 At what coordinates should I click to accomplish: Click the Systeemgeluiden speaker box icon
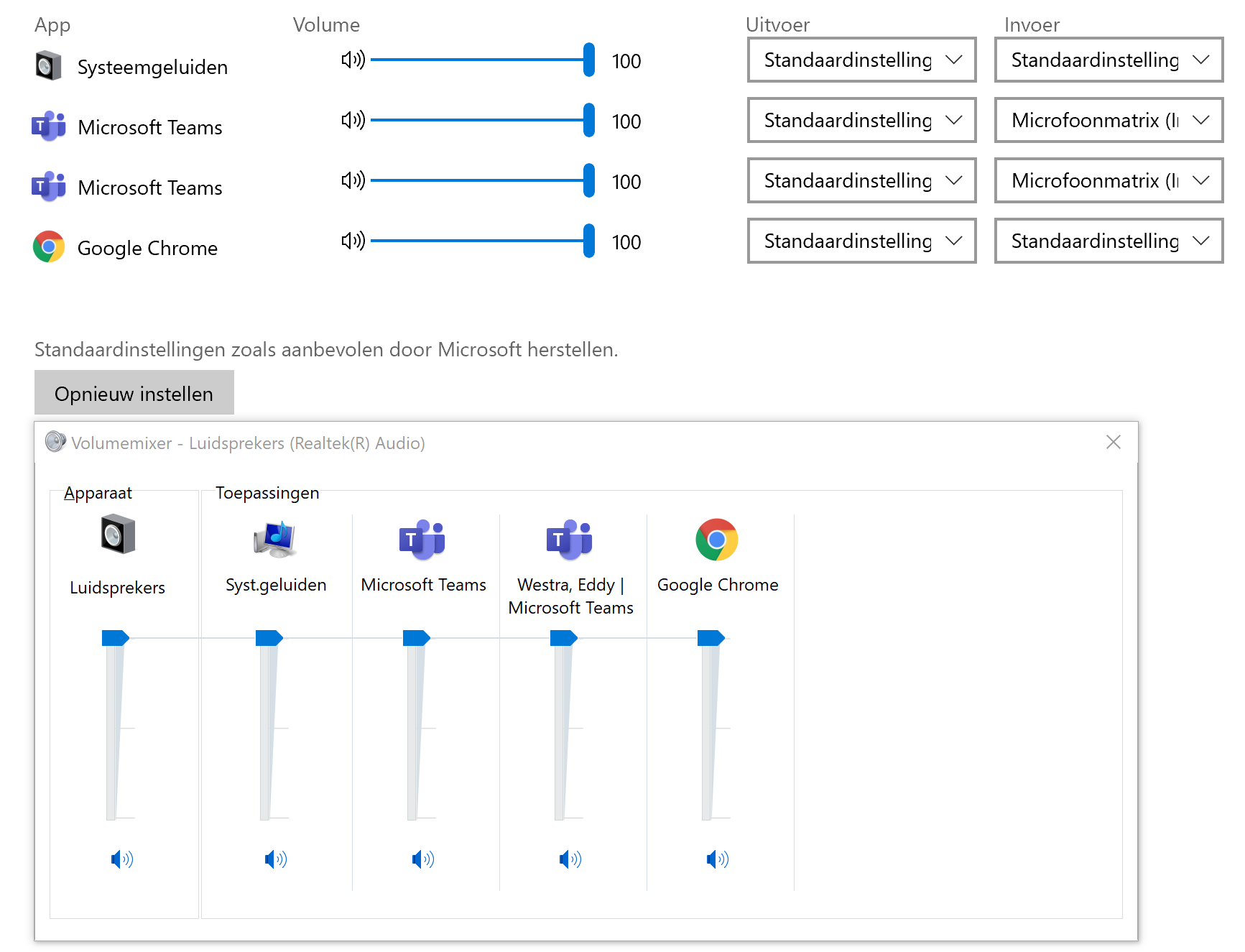tap(48, 66)
